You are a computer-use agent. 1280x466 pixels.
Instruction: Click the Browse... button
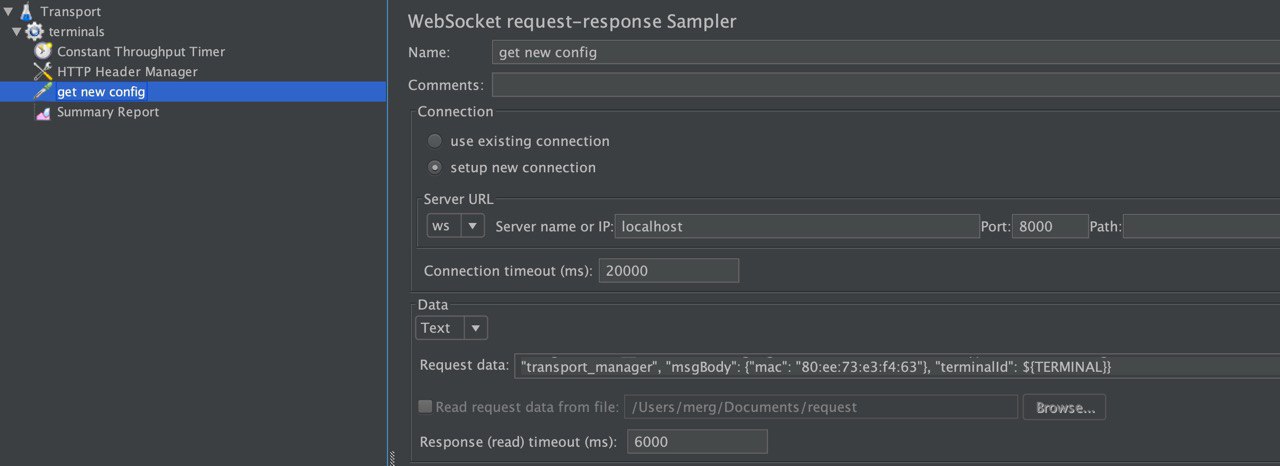[1065, 407]
